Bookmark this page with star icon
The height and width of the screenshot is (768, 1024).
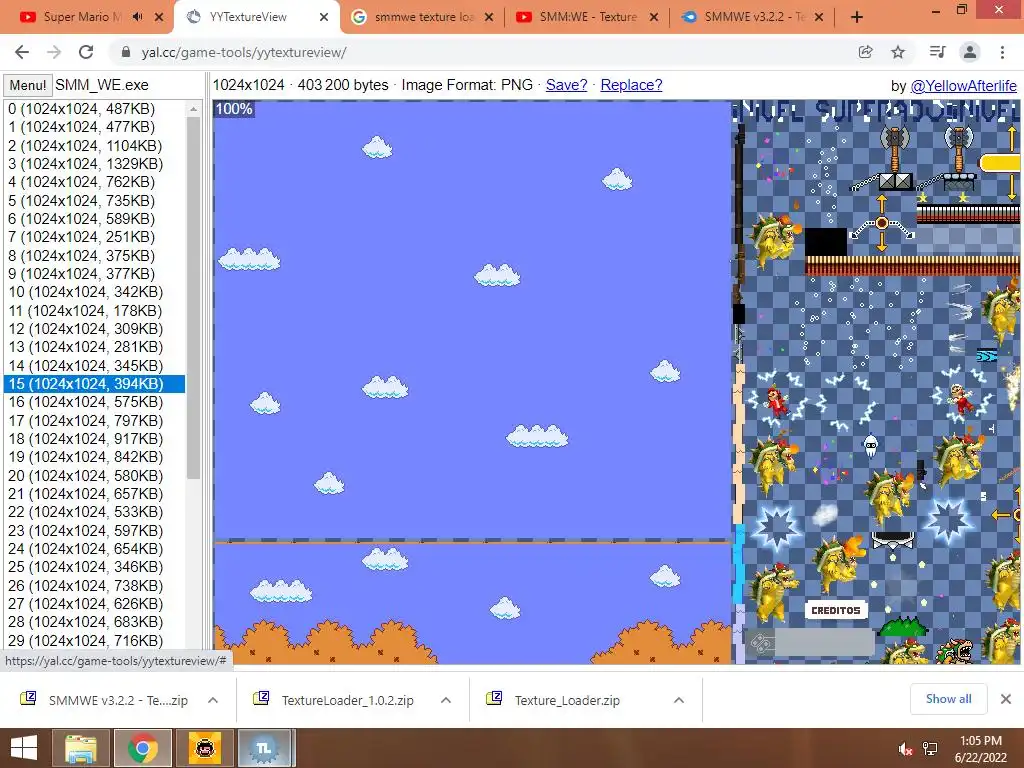pyautogui.click(x=898, y=52)
